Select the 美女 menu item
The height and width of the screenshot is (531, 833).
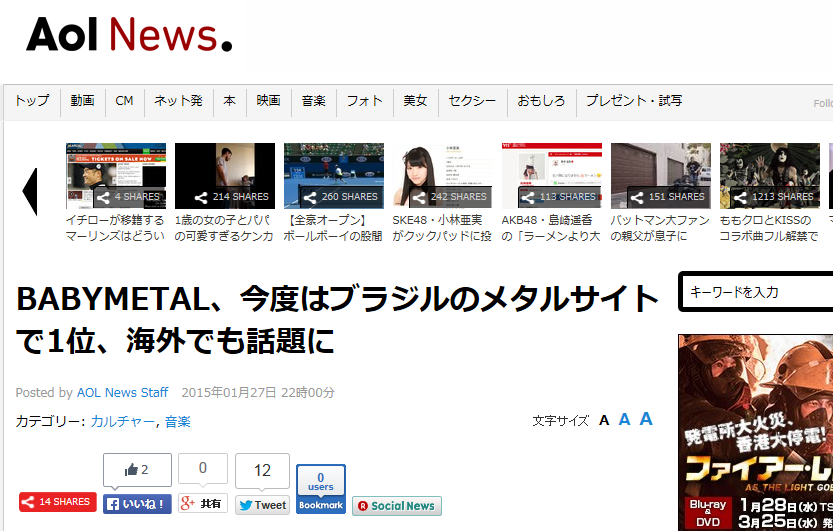[415, 100]
